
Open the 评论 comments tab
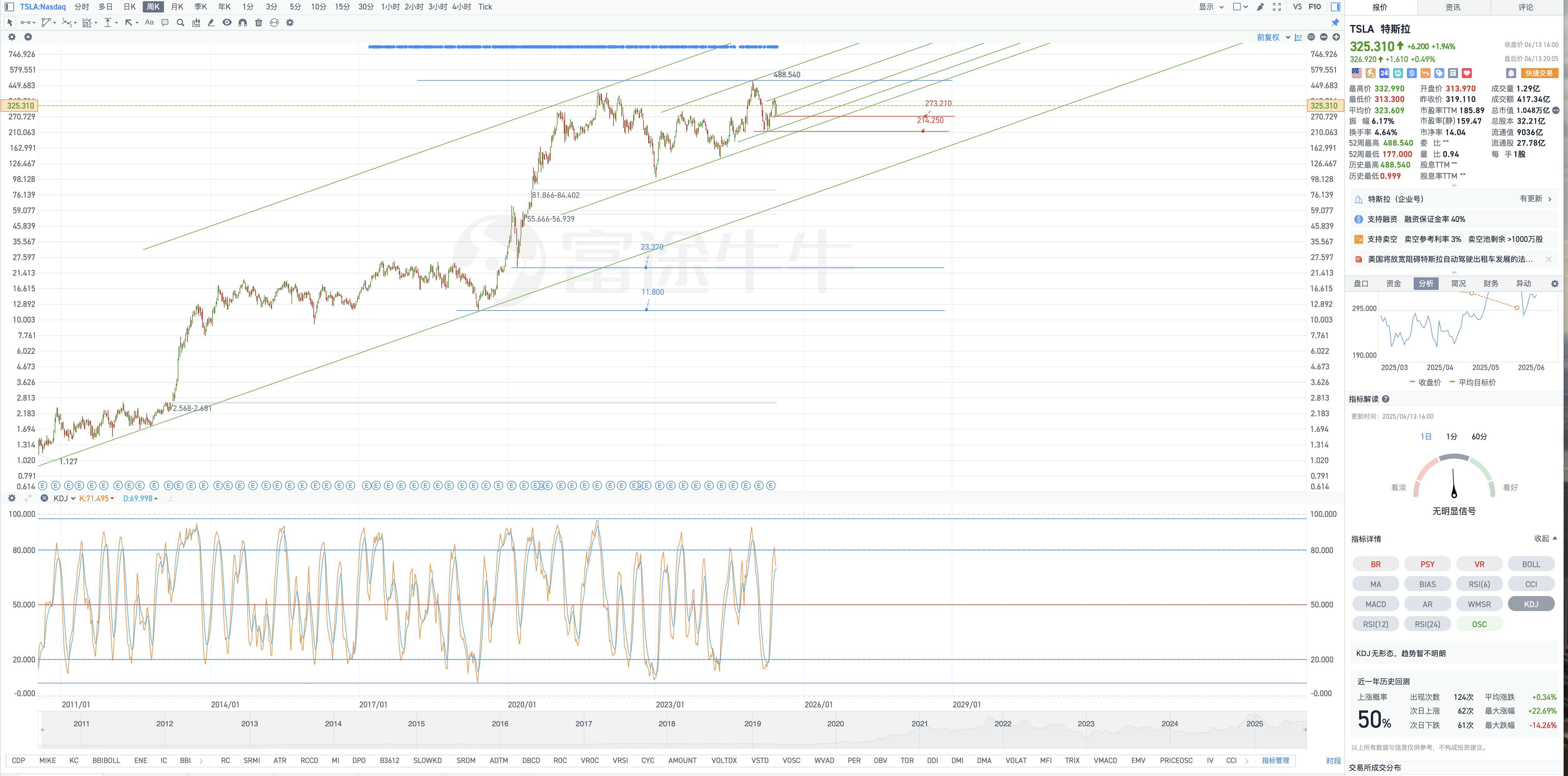pos(1526,7)
